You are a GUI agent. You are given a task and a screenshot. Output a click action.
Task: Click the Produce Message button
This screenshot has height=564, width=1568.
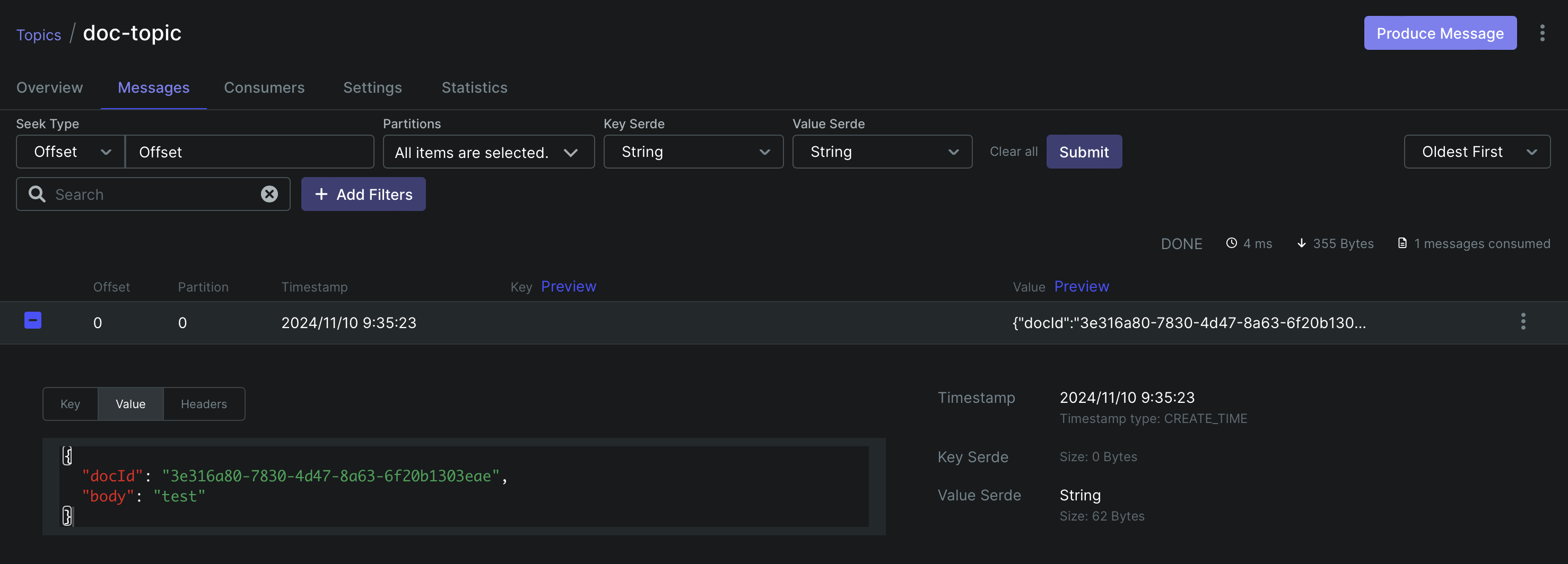tap(1440, 33)
